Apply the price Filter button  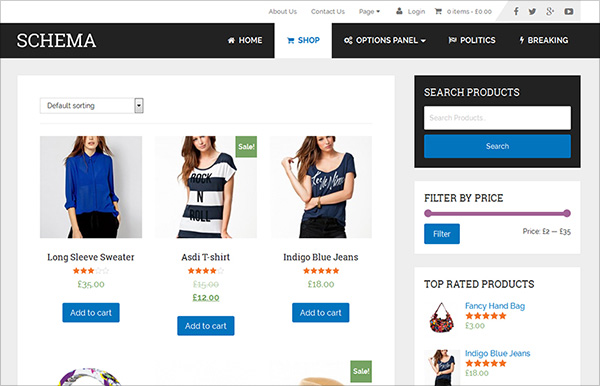pos(442,234)
